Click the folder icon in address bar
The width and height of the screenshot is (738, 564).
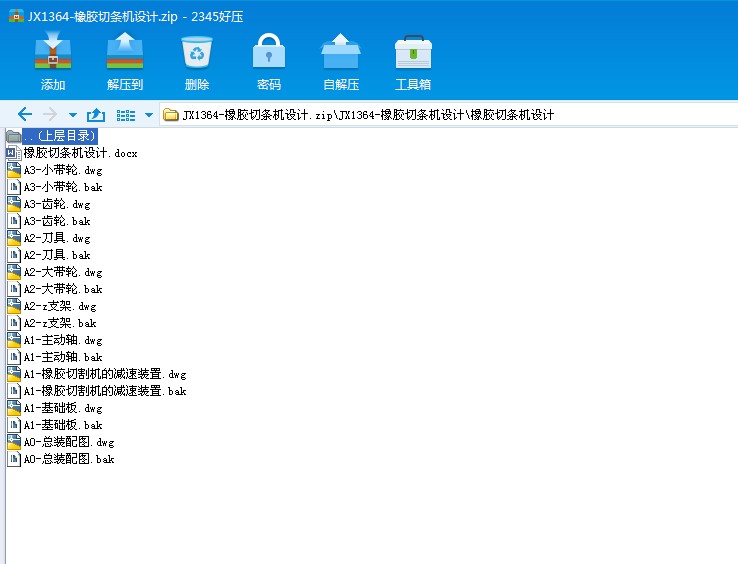click(x=170, y=114)
